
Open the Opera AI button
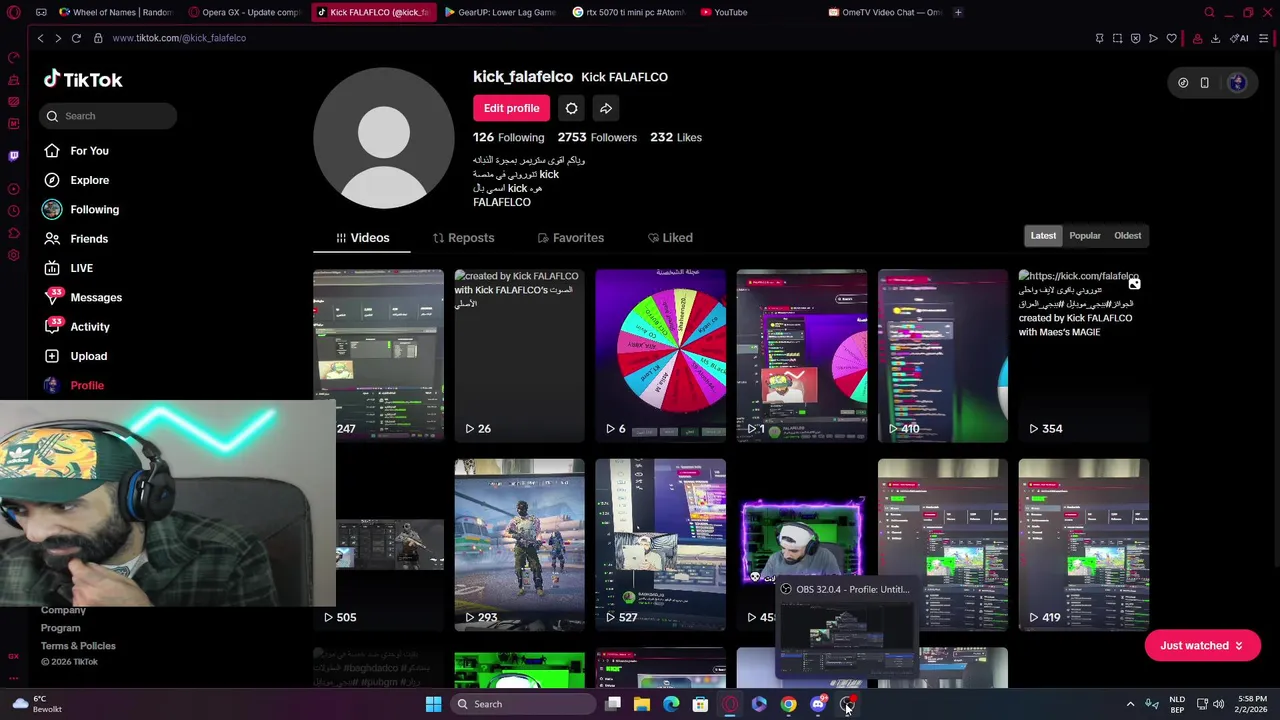(x=1240, y=38)
